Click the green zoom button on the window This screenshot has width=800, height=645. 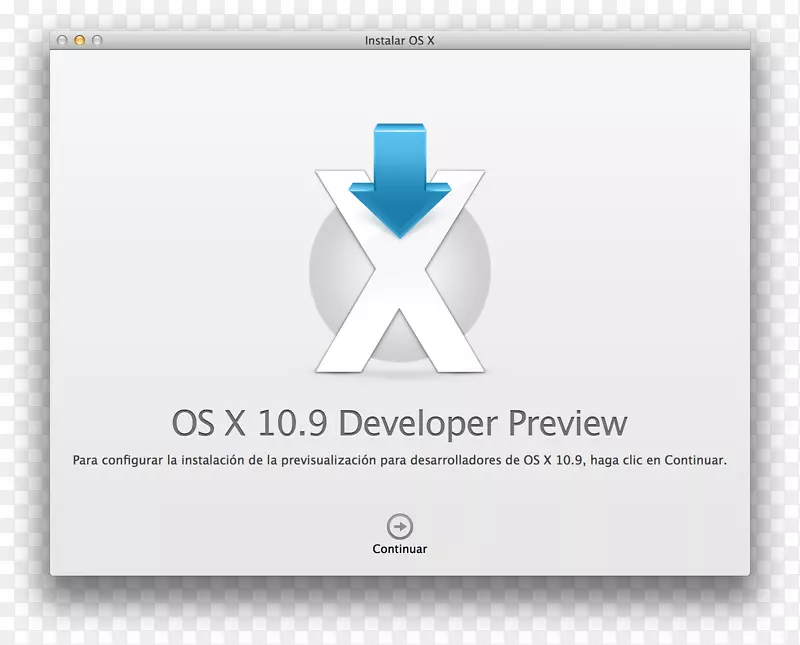click(x=96, y=42)
